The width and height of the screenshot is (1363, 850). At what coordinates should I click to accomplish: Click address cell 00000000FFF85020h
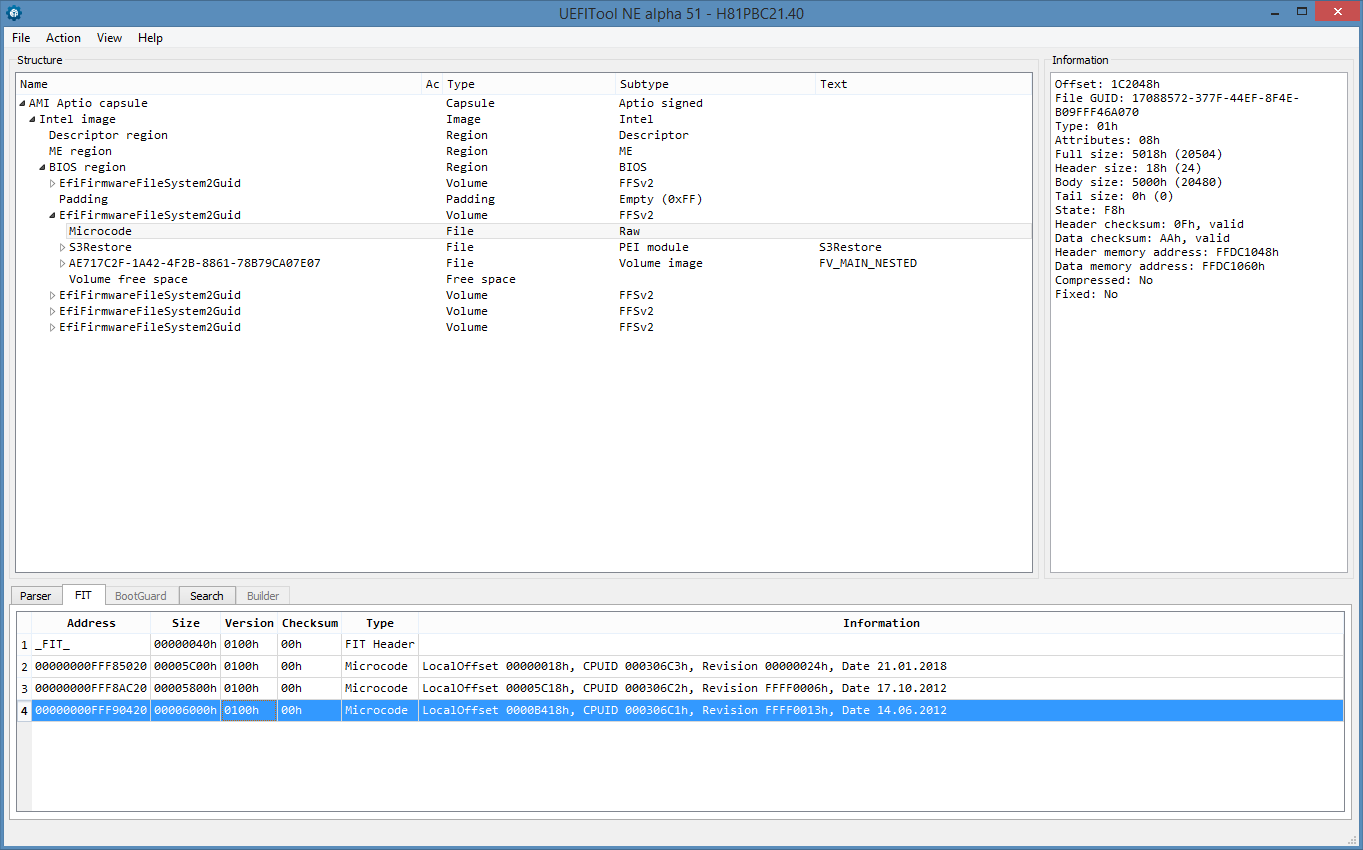(91, 666)
